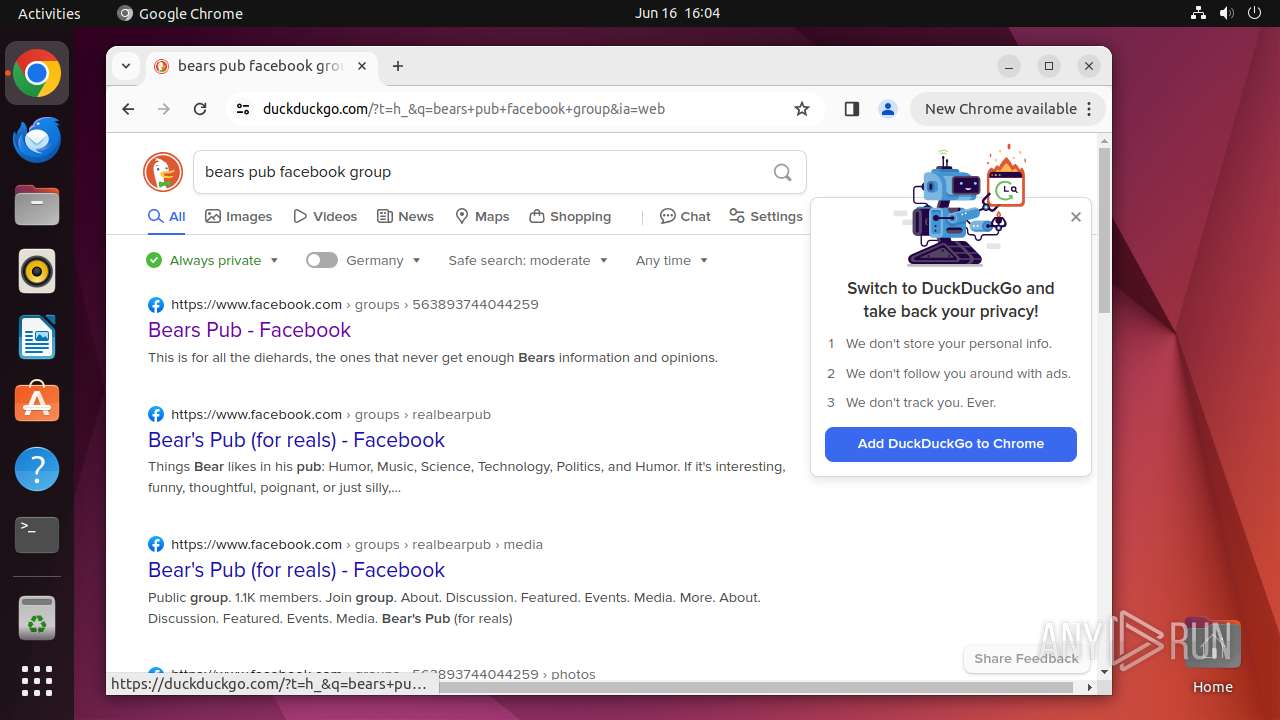Open the Help icon in dock
The height and width of the screenshot is (720, 1280).
pyautogui.click(x=37, y=469)
